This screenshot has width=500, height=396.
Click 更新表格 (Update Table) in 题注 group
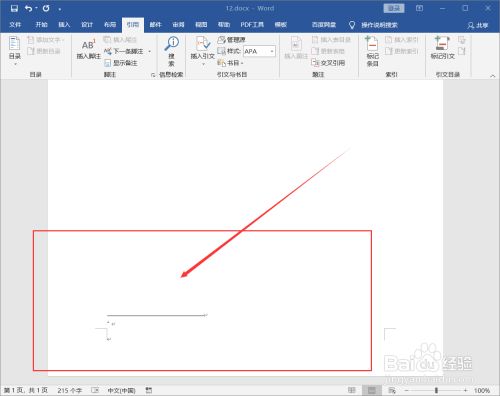[328, 51]
